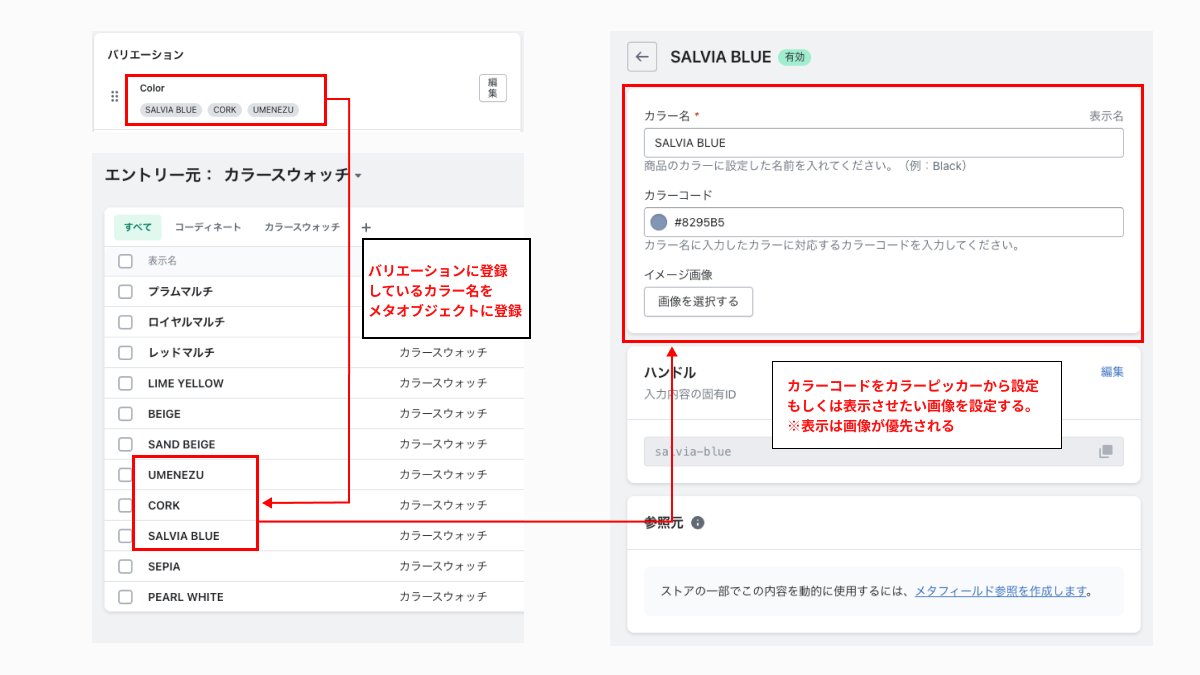
Task: Check the SAND BEIGE row checkbox
Action: (125, 444)
